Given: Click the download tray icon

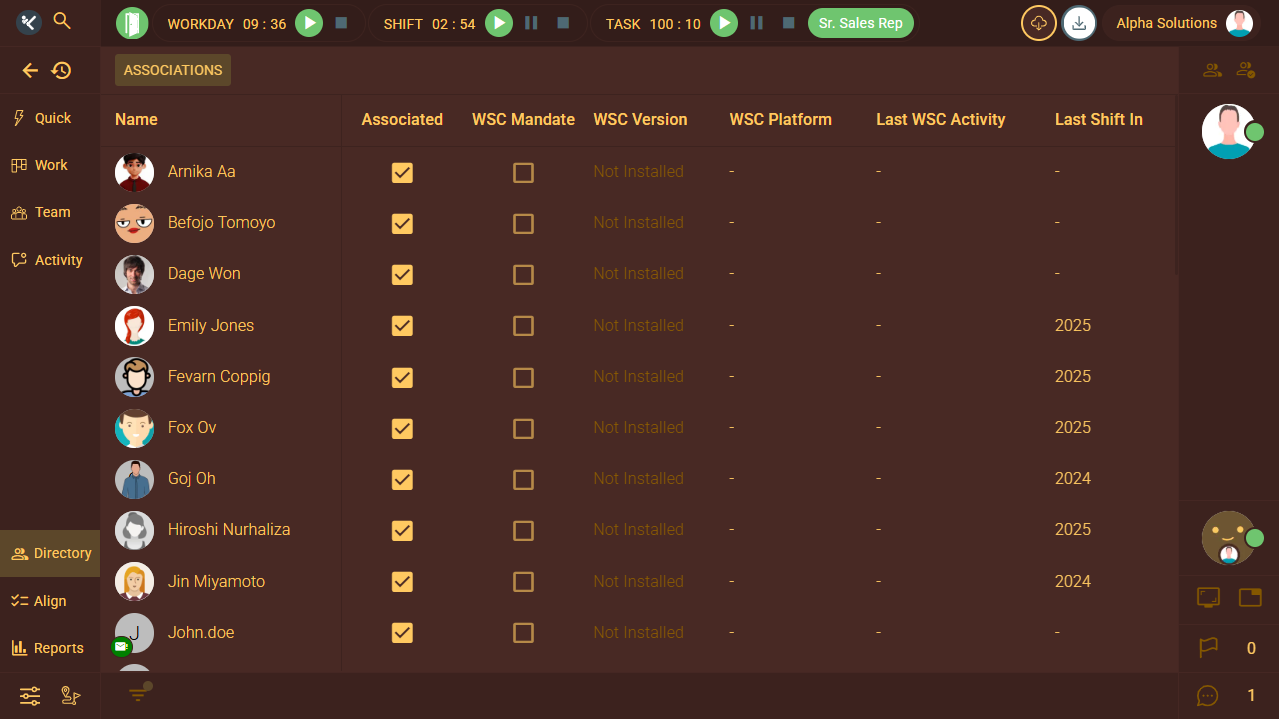Looking at the screenshot, I should pos(1079,23).
